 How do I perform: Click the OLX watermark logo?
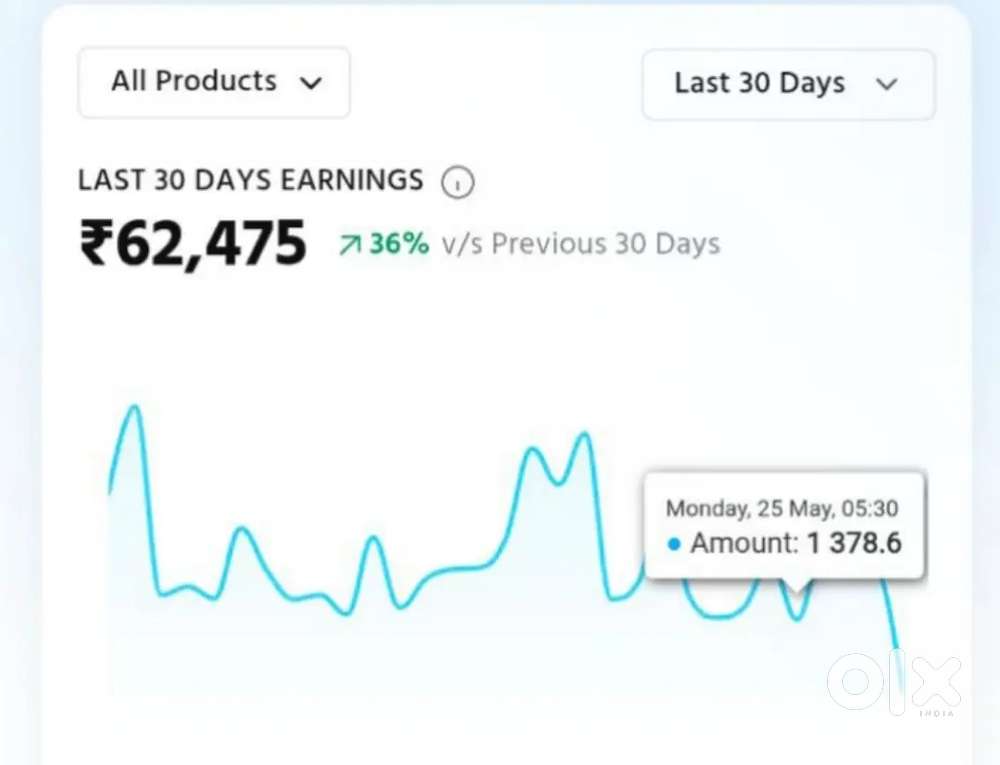[894, 683]
